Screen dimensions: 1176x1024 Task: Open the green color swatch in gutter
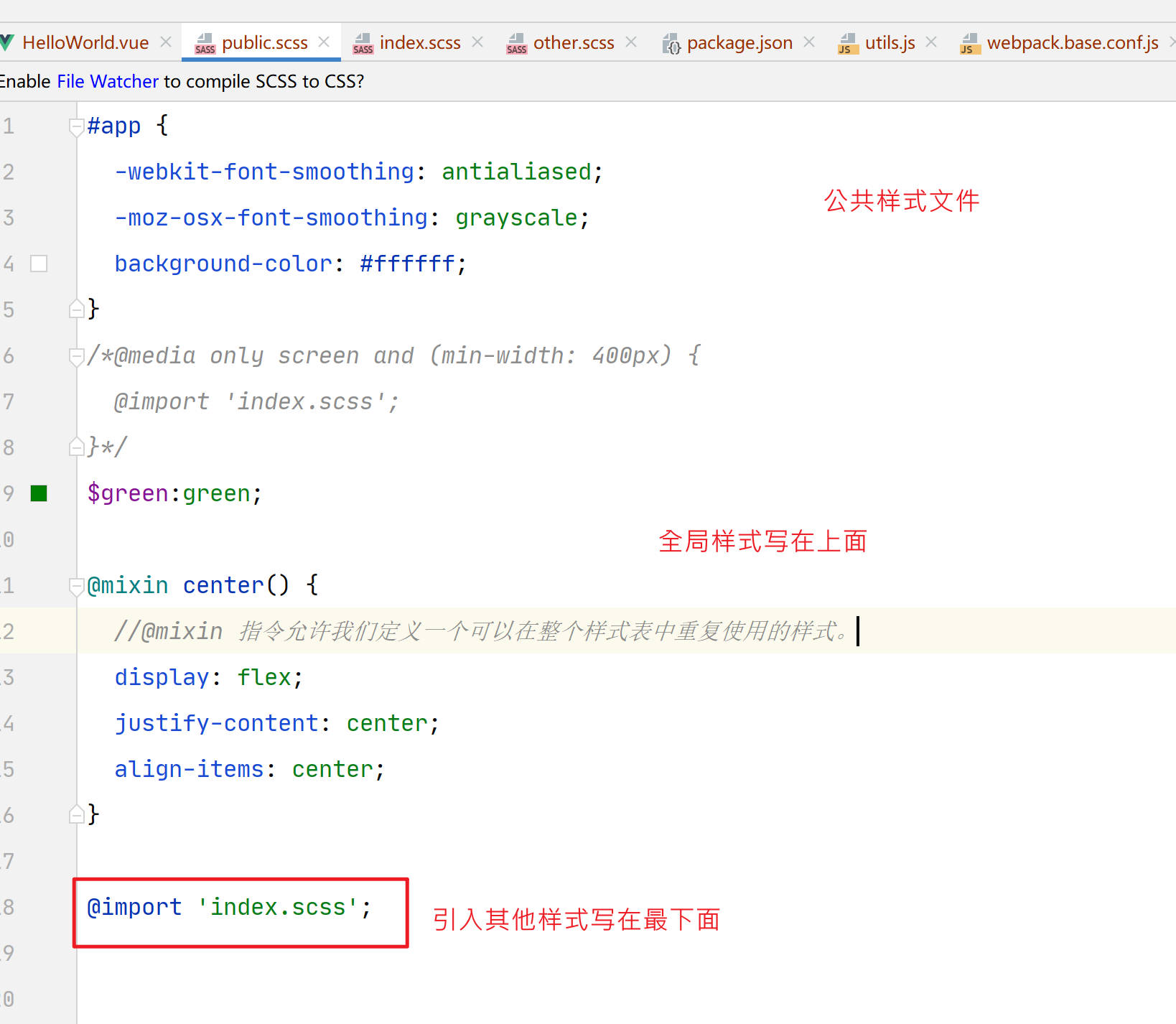pos(39,493)
